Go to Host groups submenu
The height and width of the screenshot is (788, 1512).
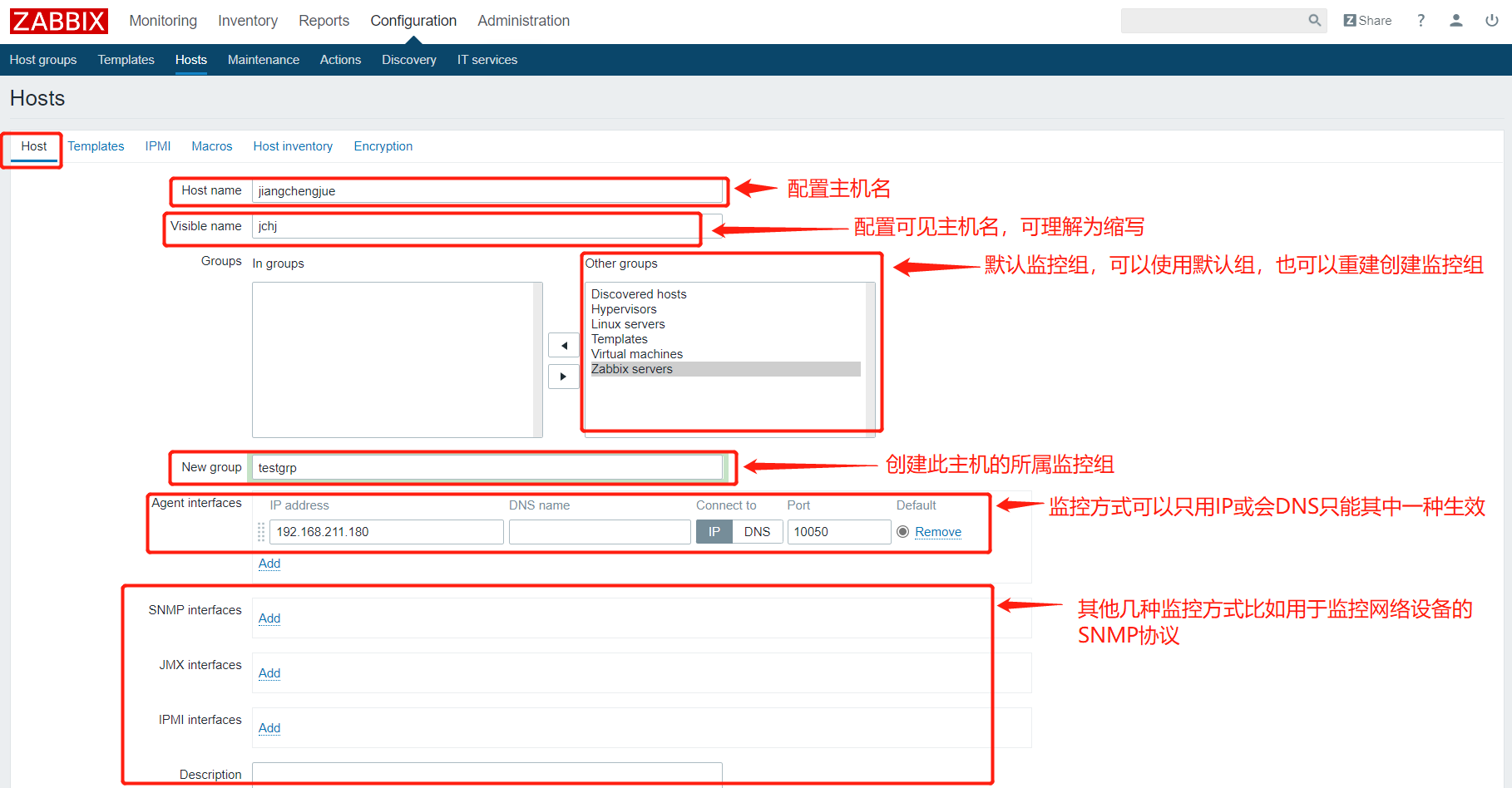(x=43, y=60)
